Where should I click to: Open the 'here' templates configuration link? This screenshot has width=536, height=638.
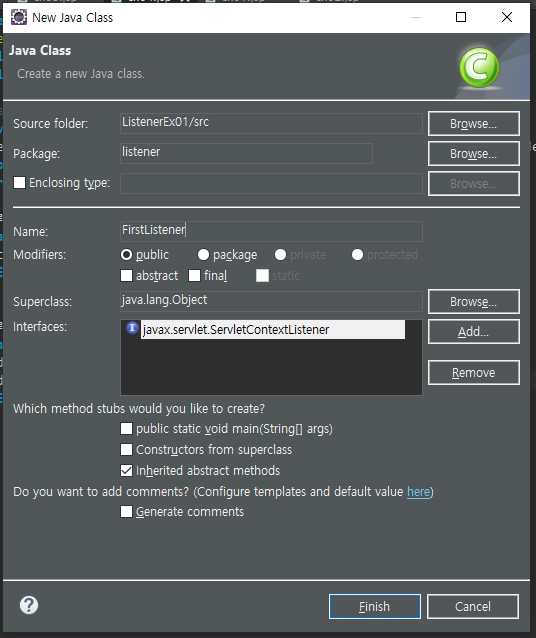[418, 492]
